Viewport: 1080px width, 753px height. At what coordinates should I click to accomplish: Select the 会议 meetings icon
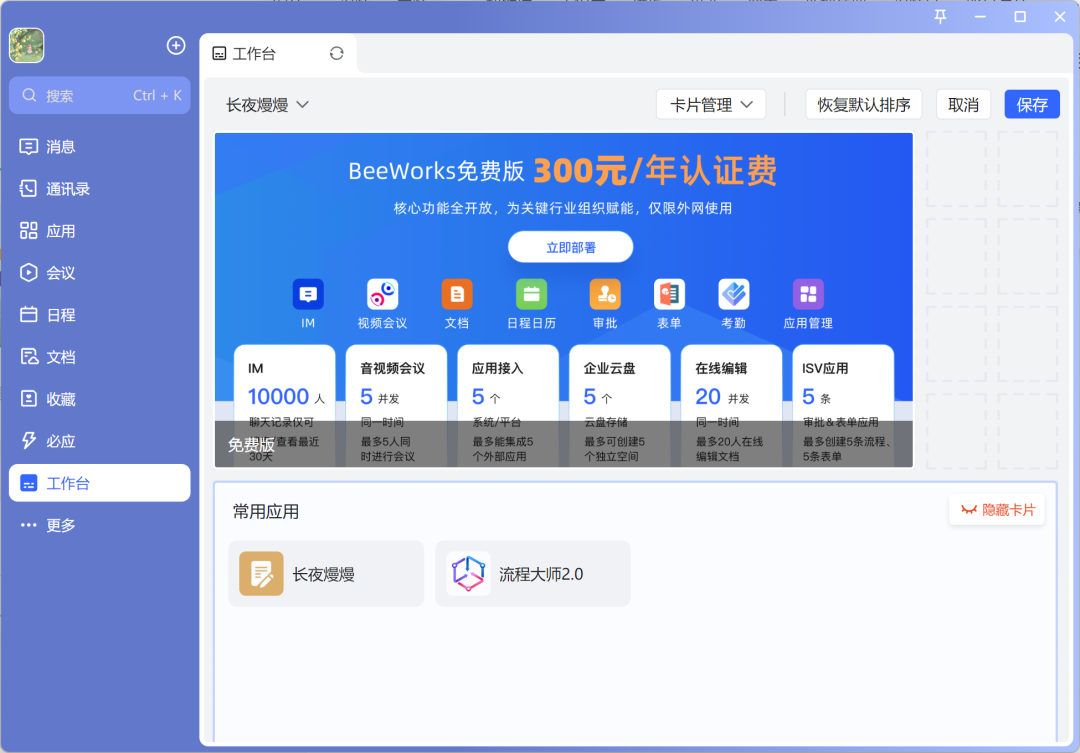[x=60, y=272]
